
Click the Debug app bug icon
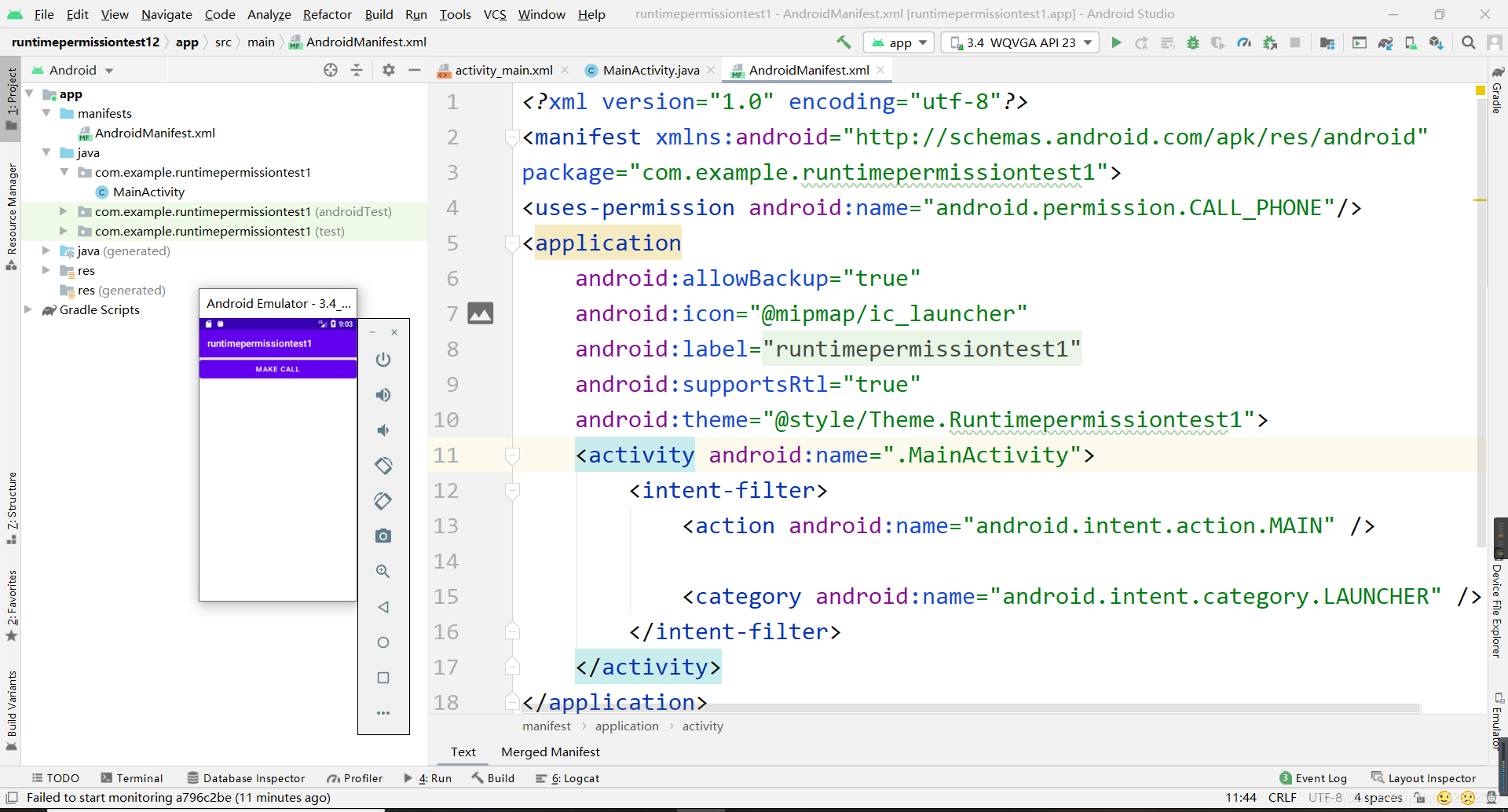1192,42
